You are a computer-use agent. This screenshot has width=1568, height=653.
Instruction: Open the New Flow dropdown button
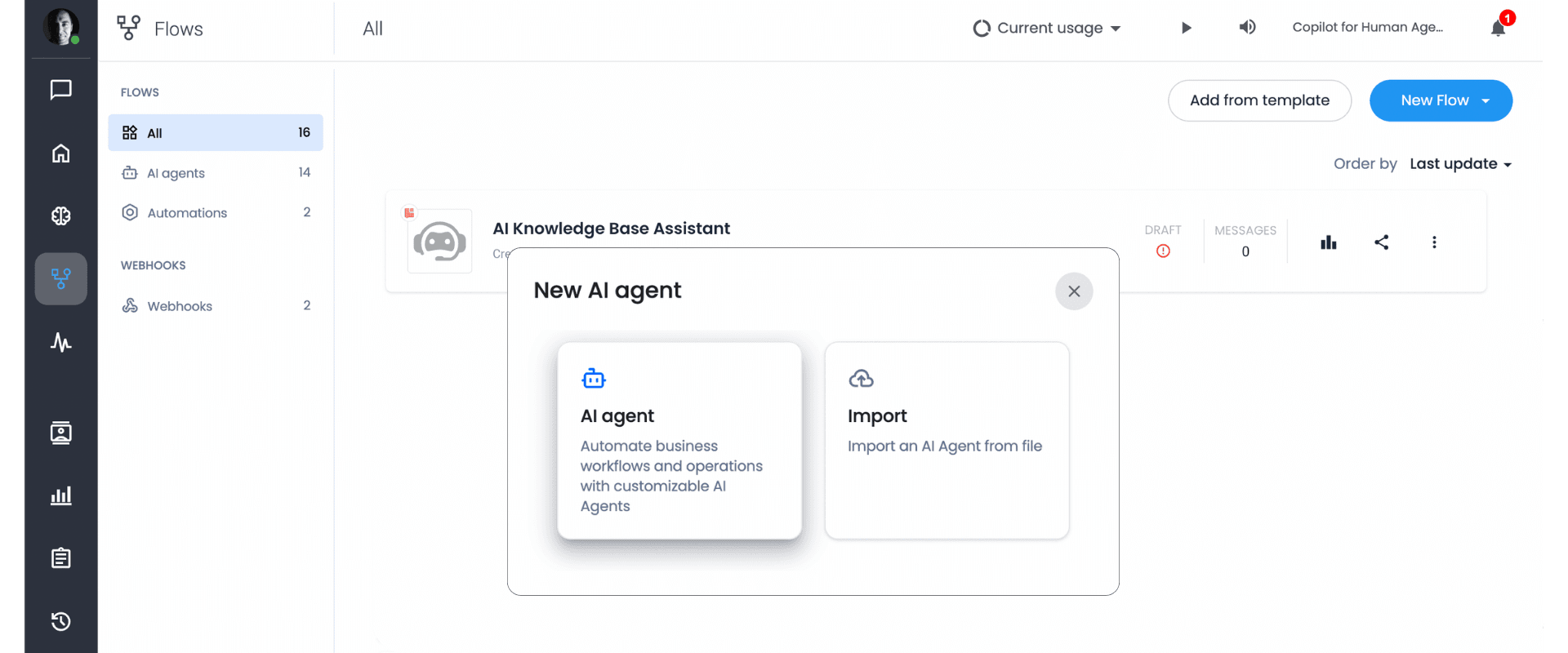coord(1441,100)
